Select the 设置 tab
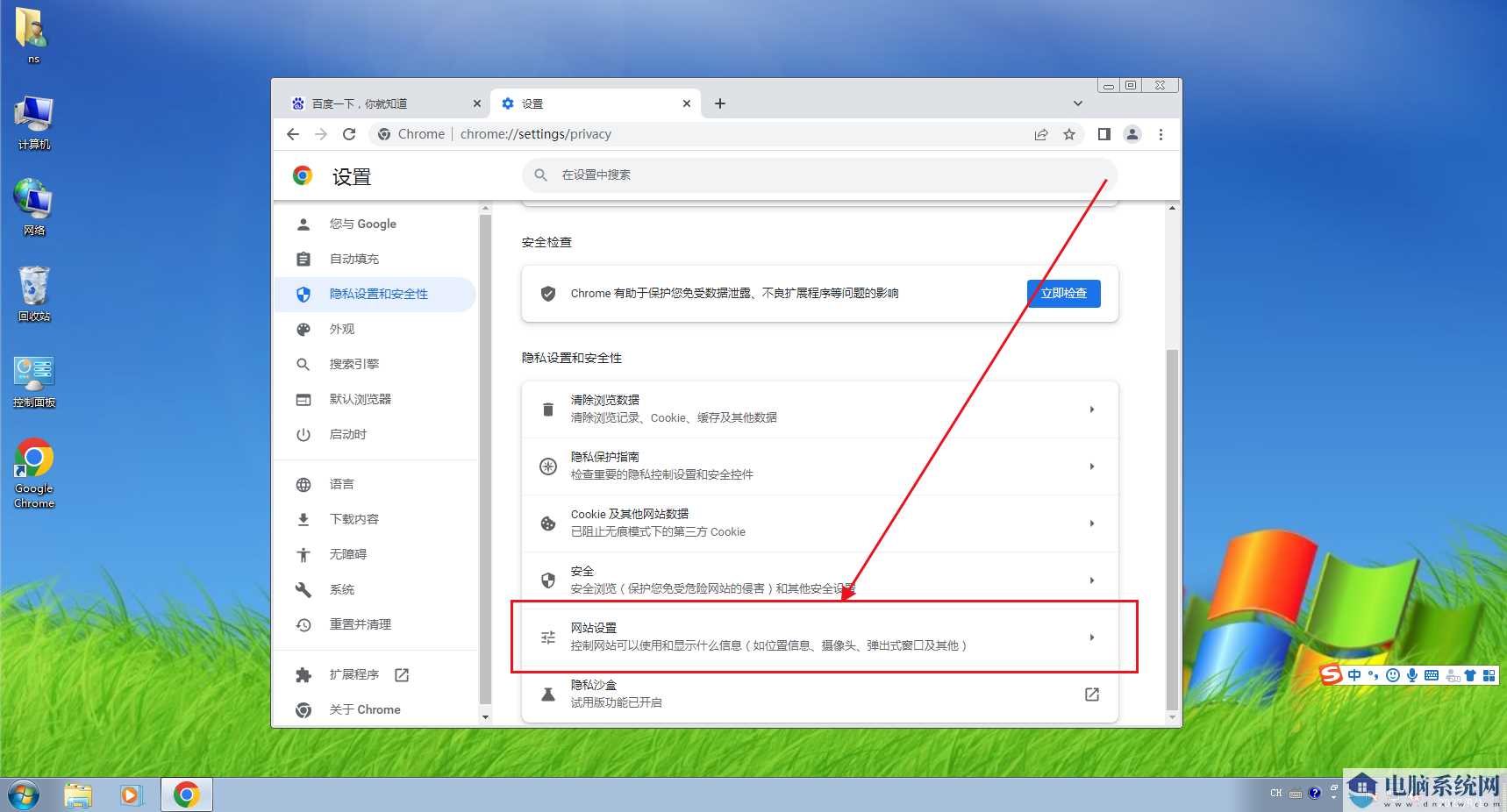 point(596,103)
